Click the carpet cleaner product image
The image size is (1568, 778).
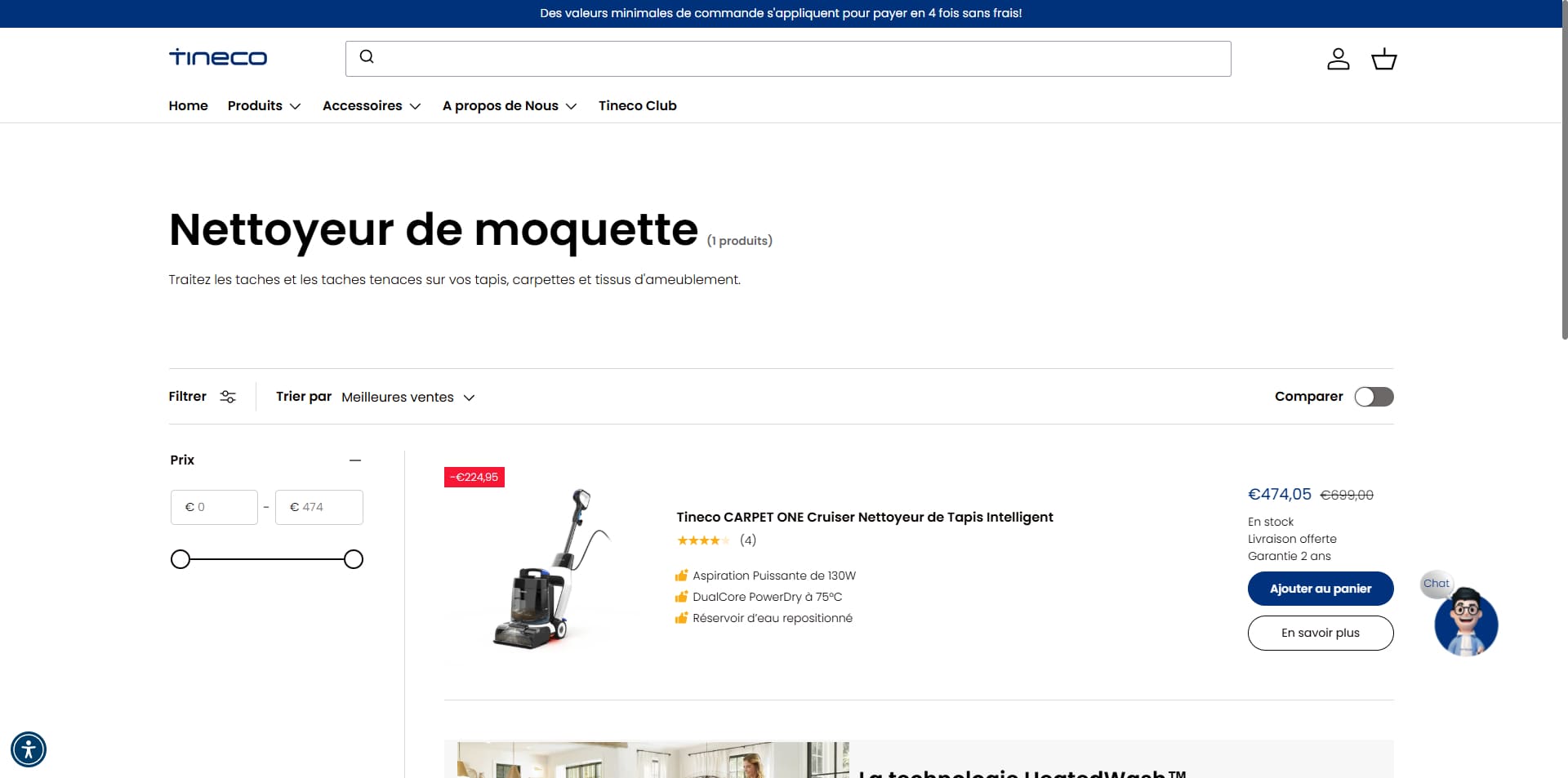click(x=550, y=568)
